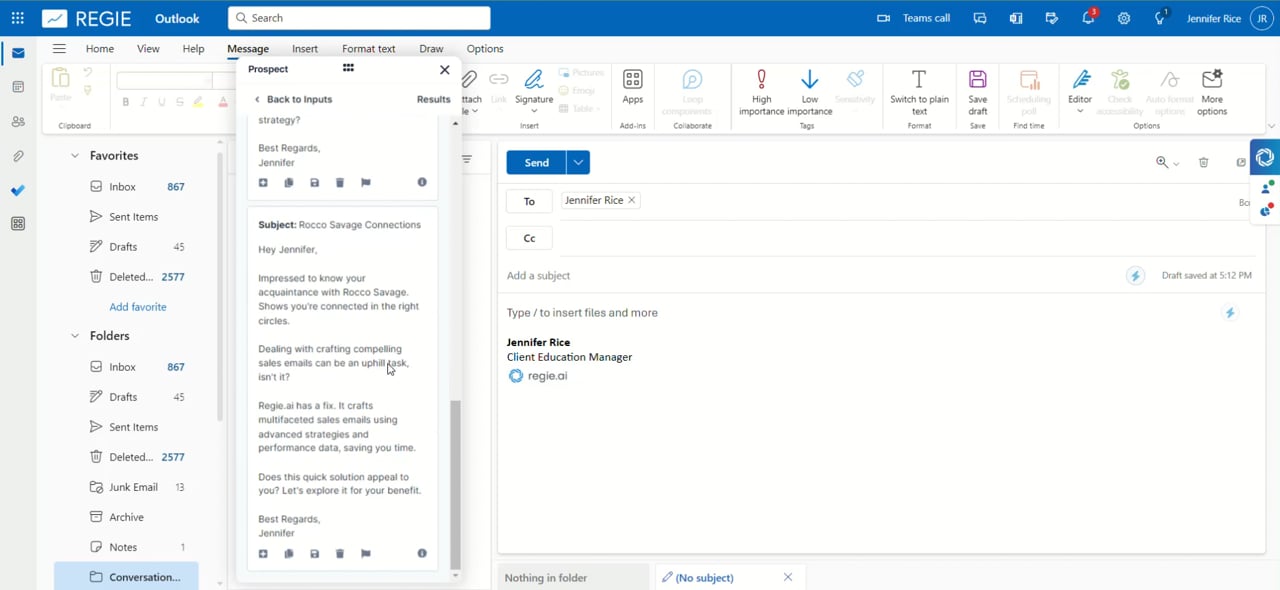The height and width of the screenshot is (590, 1280).
Task: Open the notifications bell
Action: coord(1088,18)
